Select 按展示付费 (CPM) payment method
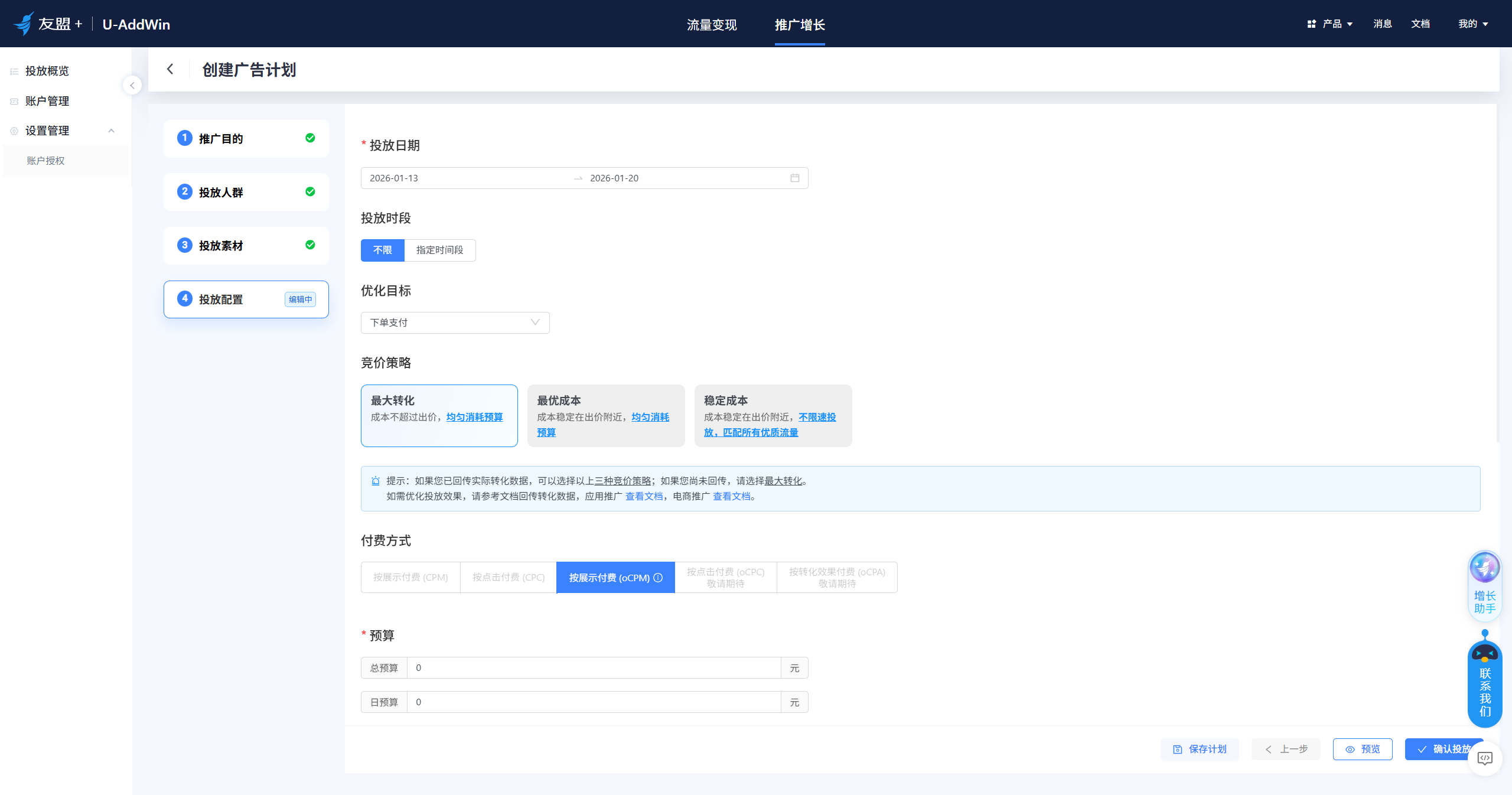 coord(410,578)
